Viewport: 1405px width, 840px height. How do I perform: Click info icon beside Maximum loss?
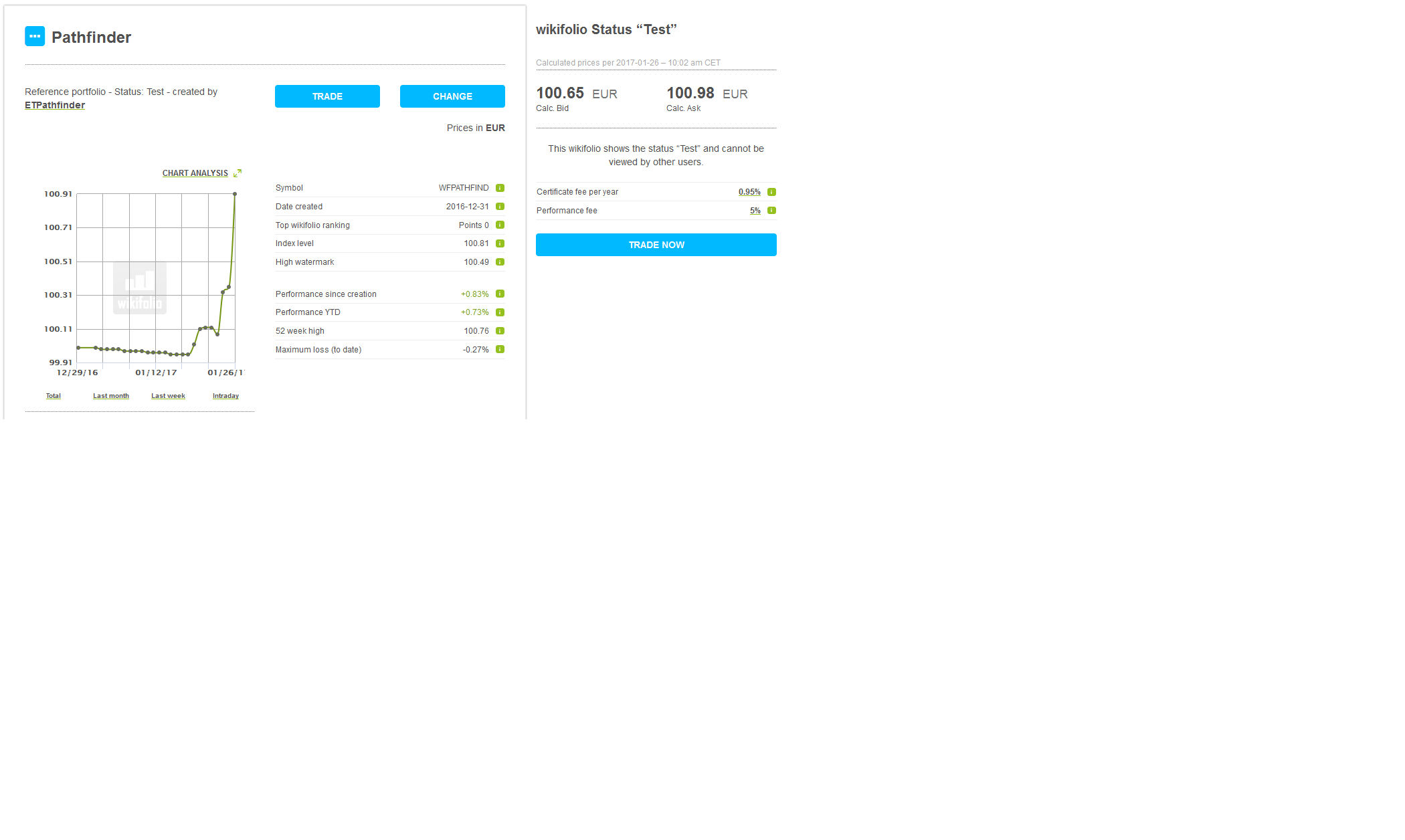coord(500,350)
